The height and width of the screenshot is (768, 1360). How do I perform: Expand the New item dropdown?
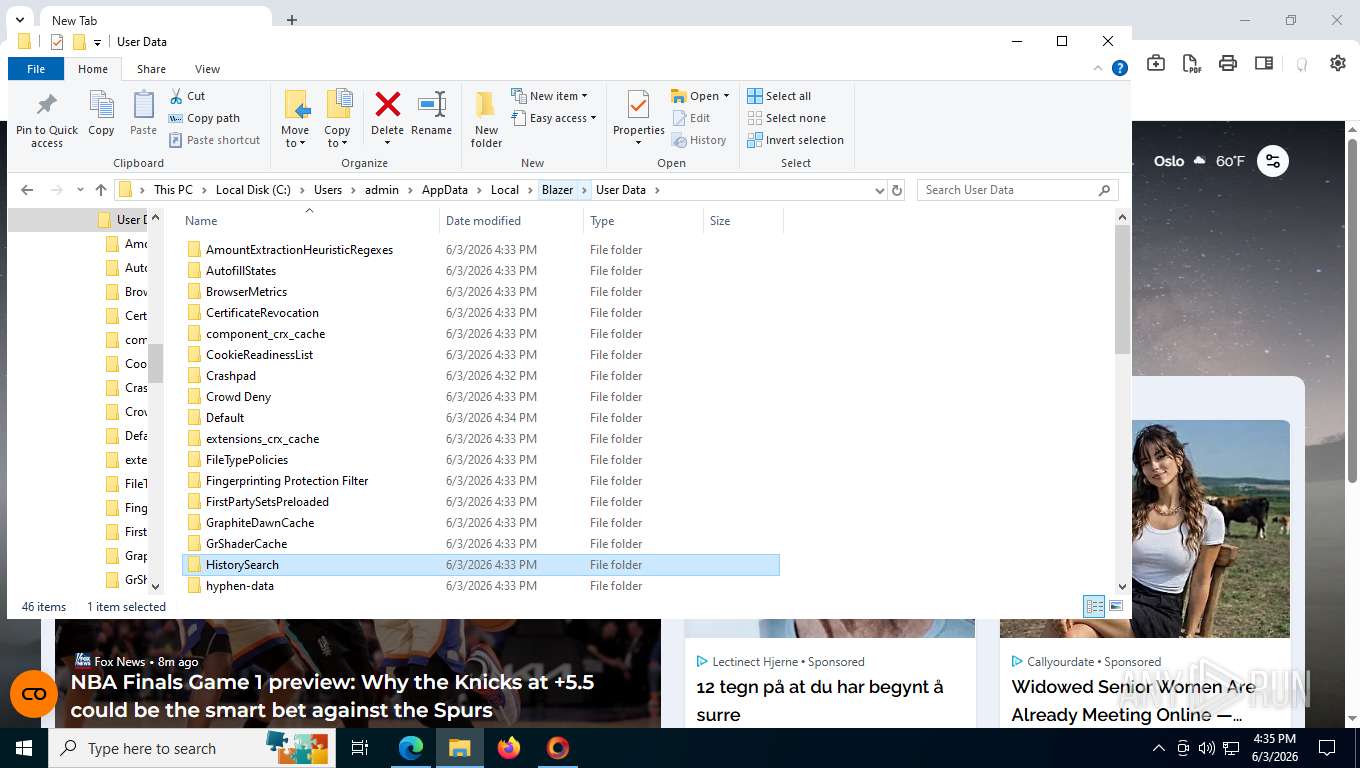(549, 96)
